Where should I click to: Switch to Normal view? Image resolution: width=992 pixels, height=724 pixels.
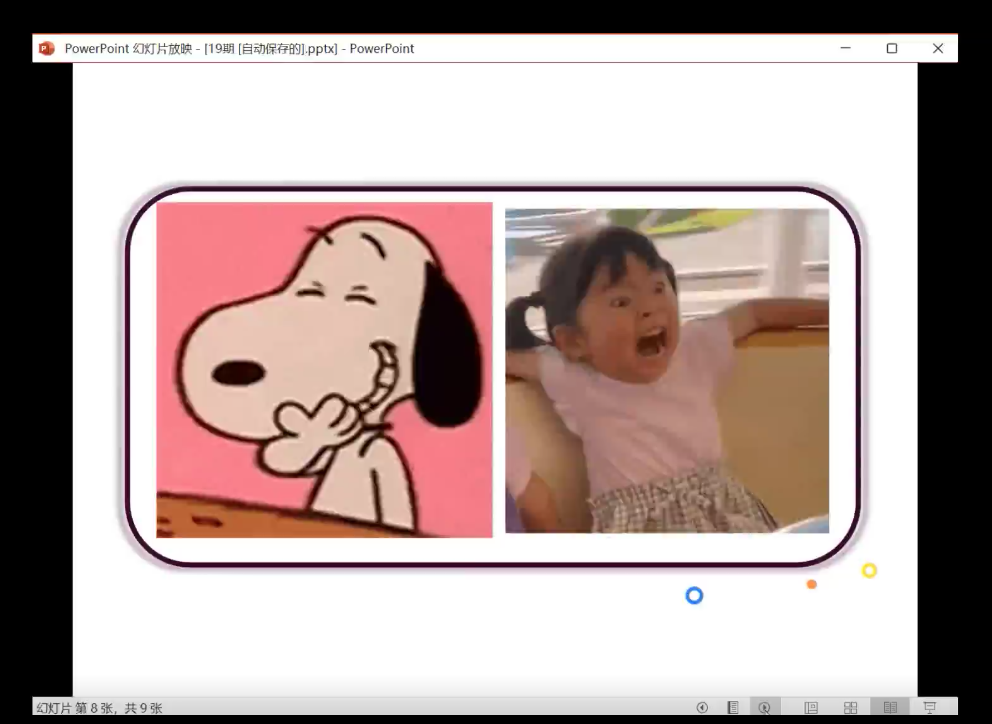click(x=811, y=707)
